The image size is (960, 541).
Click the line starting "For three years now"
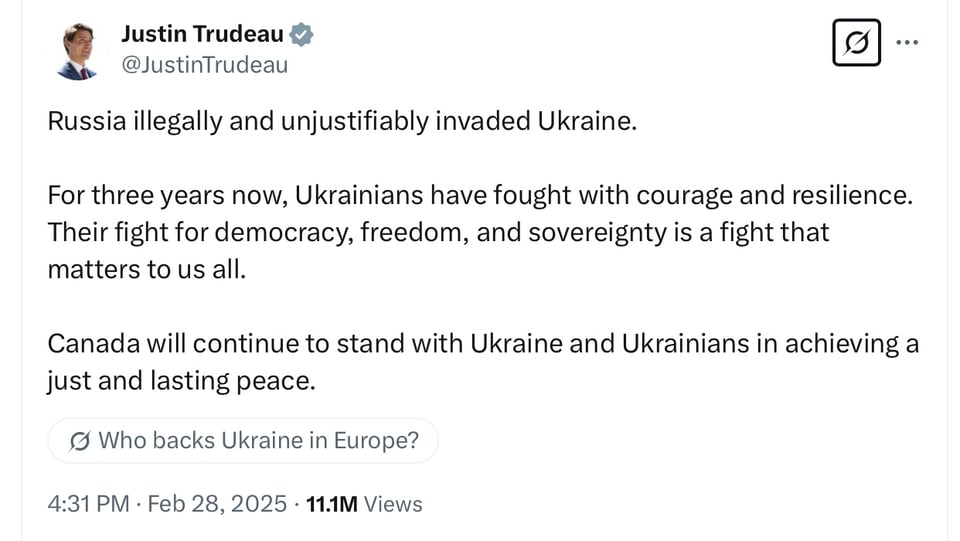pyautogui.click(x=480, y=196)
